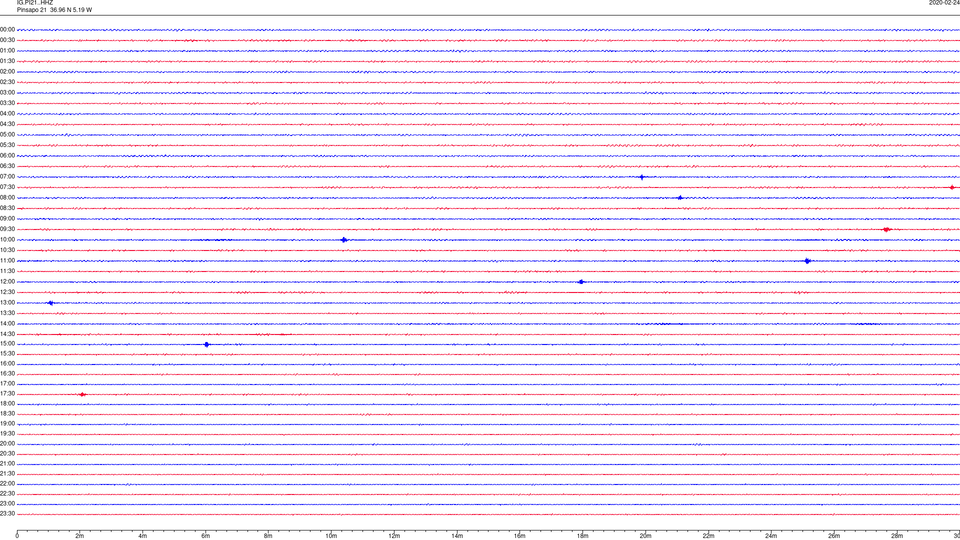Select the 02:30 time row label
960x540 pixels.
click(x=7, y=82)
